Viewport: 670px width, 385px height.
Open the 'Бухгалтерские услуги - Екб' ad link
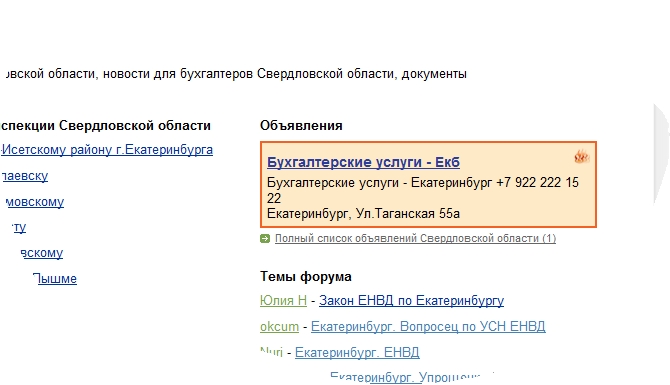tap(363, 162)
